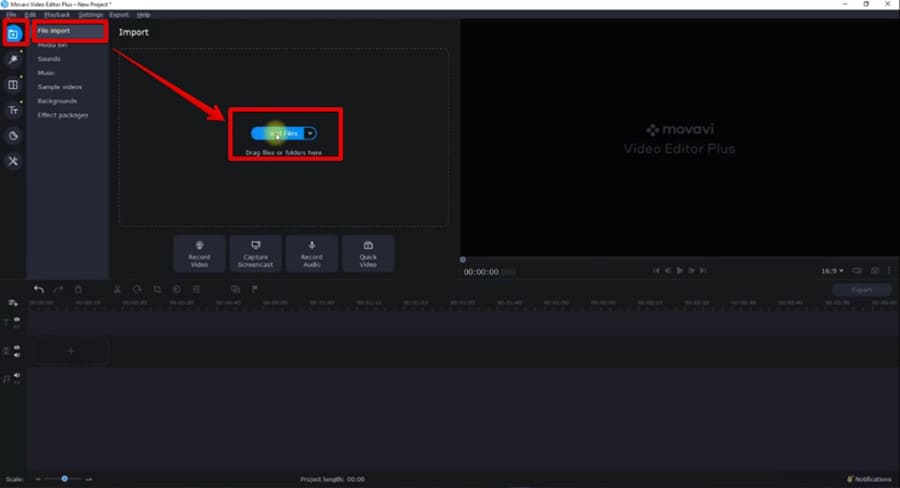The width and height of the screenshot is (900, 488).
Task: Select Sounds category
Action: [49, 59]
